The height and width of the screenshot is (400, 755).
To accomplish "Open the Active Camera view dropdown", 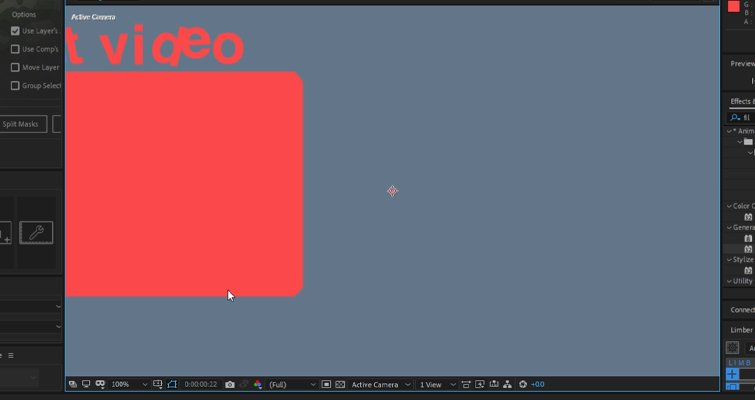I will tap(380, 384).
